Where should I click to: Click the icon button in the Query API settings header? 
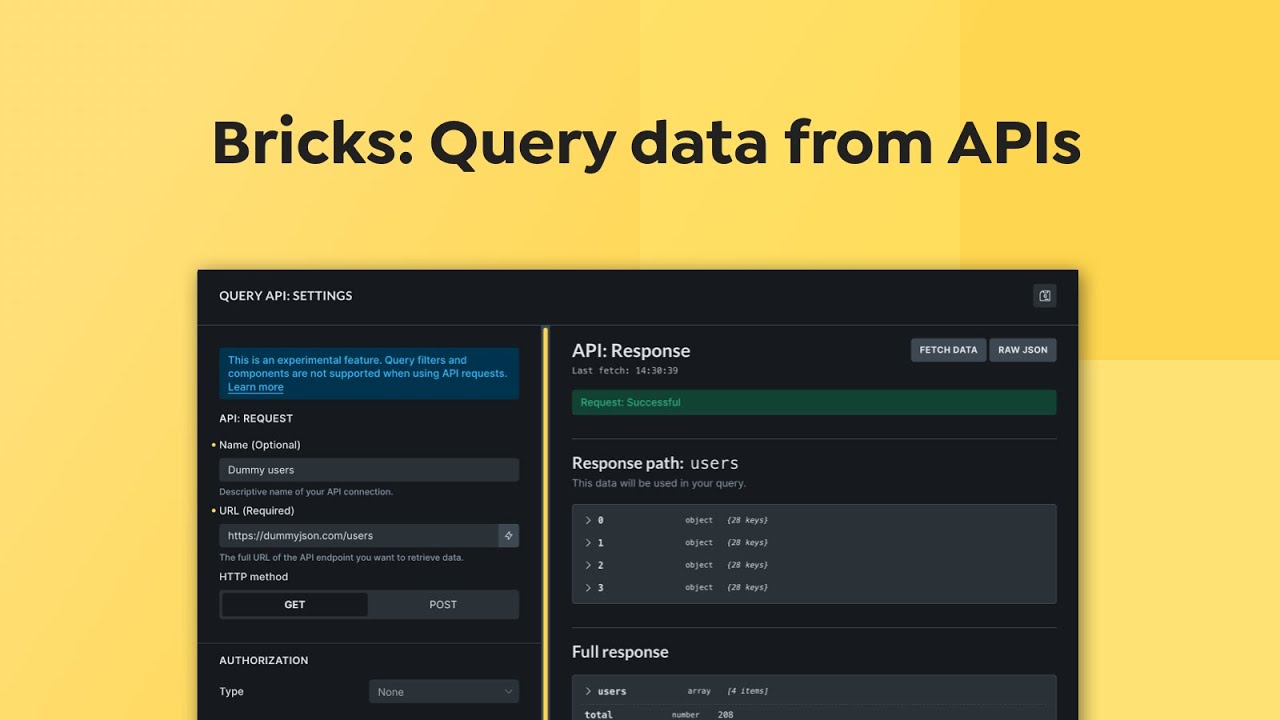1044,296
